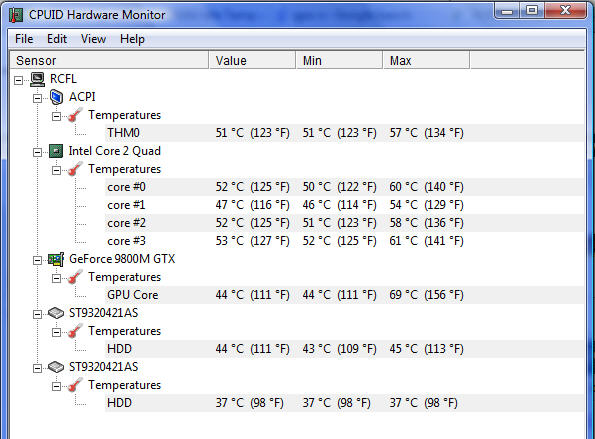Collapse the Intel Core 2 Quad node
The height and width of the screenshot is (439, 595).
pyautogui.click(x=37, y=153)
